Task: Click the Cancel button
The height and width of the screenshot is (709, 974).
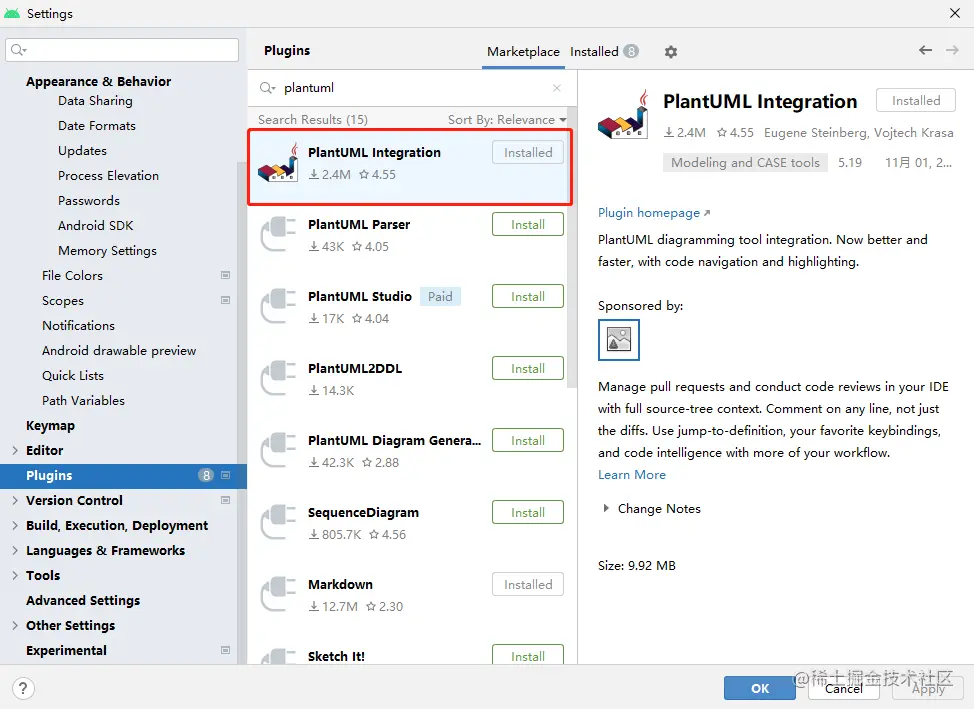Action: (x=844, y=688)
